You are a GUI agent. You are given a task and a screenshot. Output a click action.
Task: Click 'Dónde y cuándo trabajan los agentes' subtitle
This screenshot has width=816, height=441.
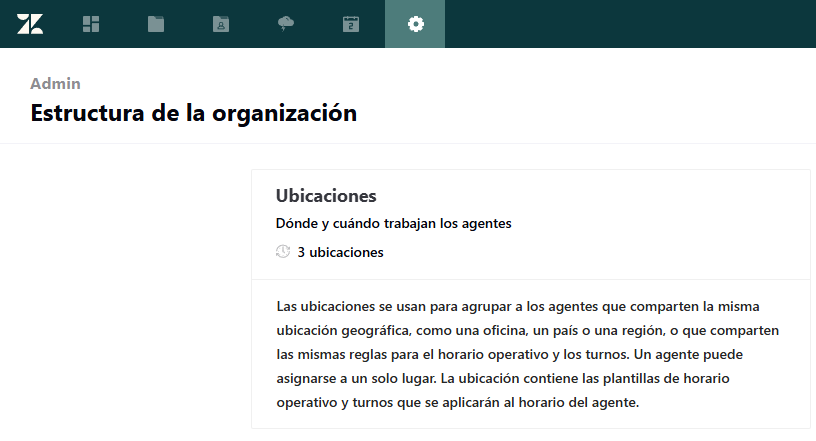[393, 223]
